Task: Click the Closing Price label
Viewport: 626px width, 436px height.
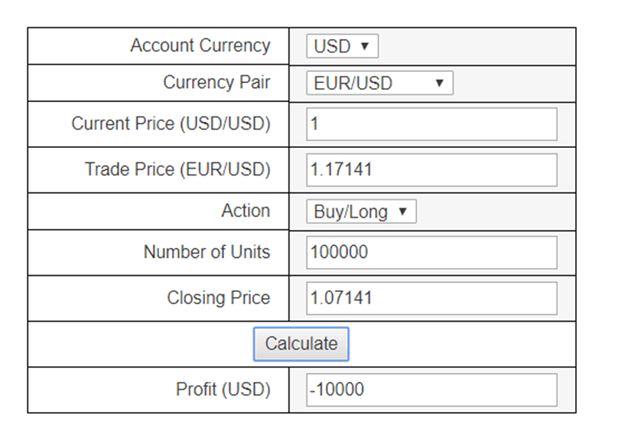Action: 218,298
